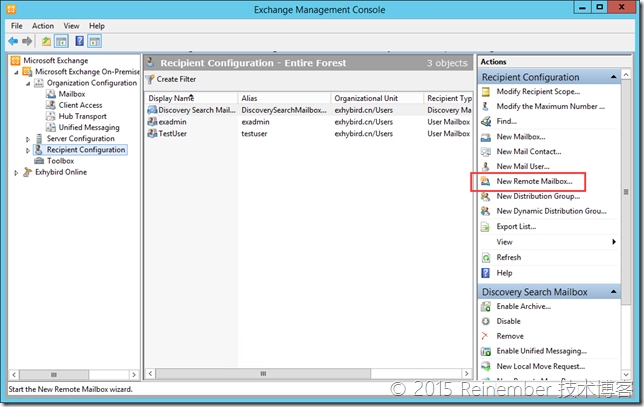Click the Help action in Actions pane
This screenshot has height=407, width=644.
(504, 273)
